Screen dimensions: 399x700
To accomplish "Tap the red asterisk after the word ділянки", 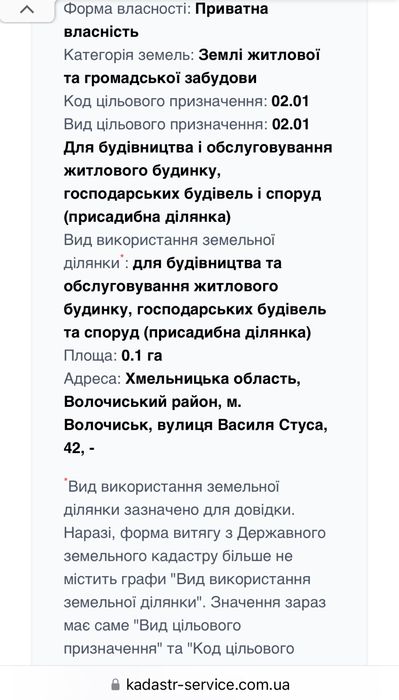I will pyautogui.click(x=122, y=257).
